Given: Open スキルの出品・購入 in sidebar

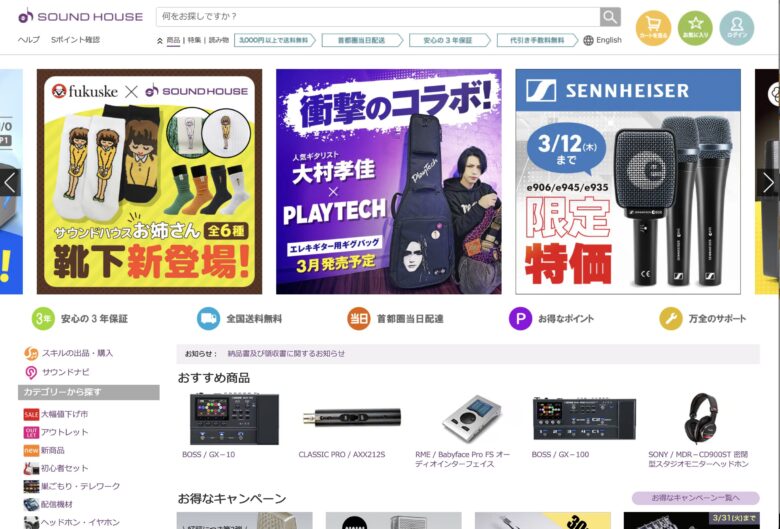Looking at the screenshot, I should [77, 353].
